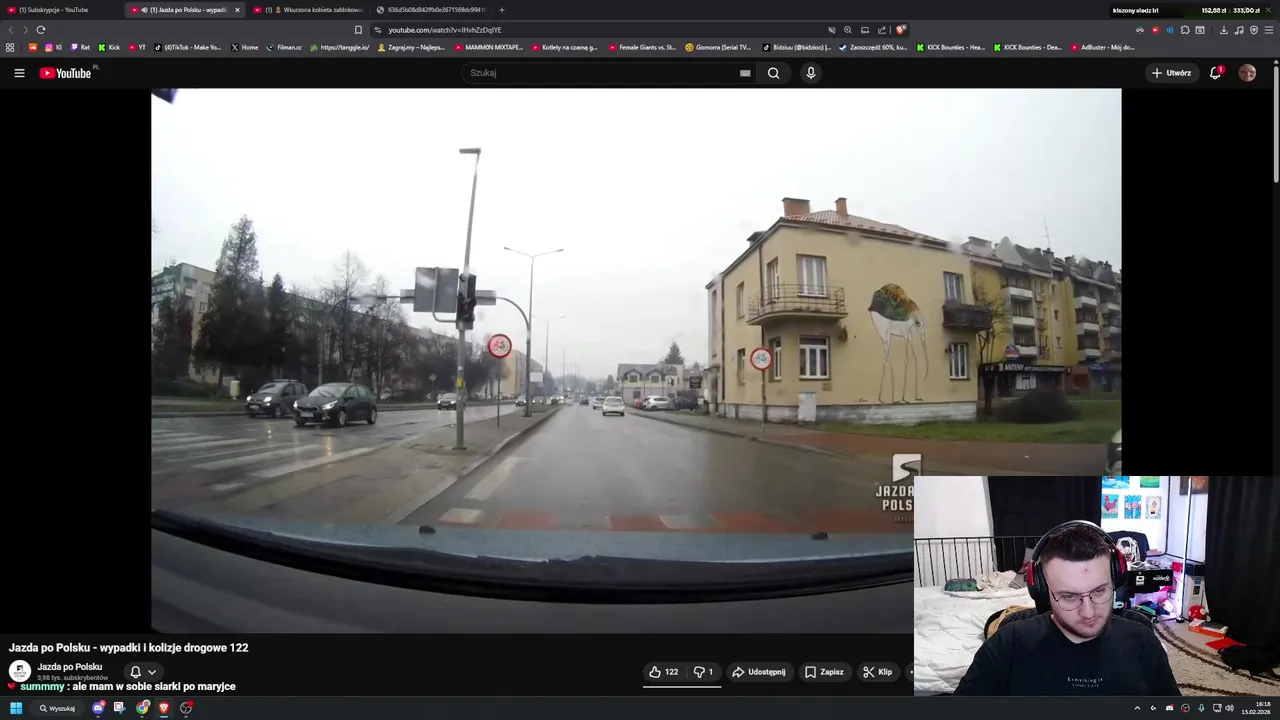
Task: Bookmark this page with the bookmark icon
Action: pyautogui.click(x=358, y=30)
